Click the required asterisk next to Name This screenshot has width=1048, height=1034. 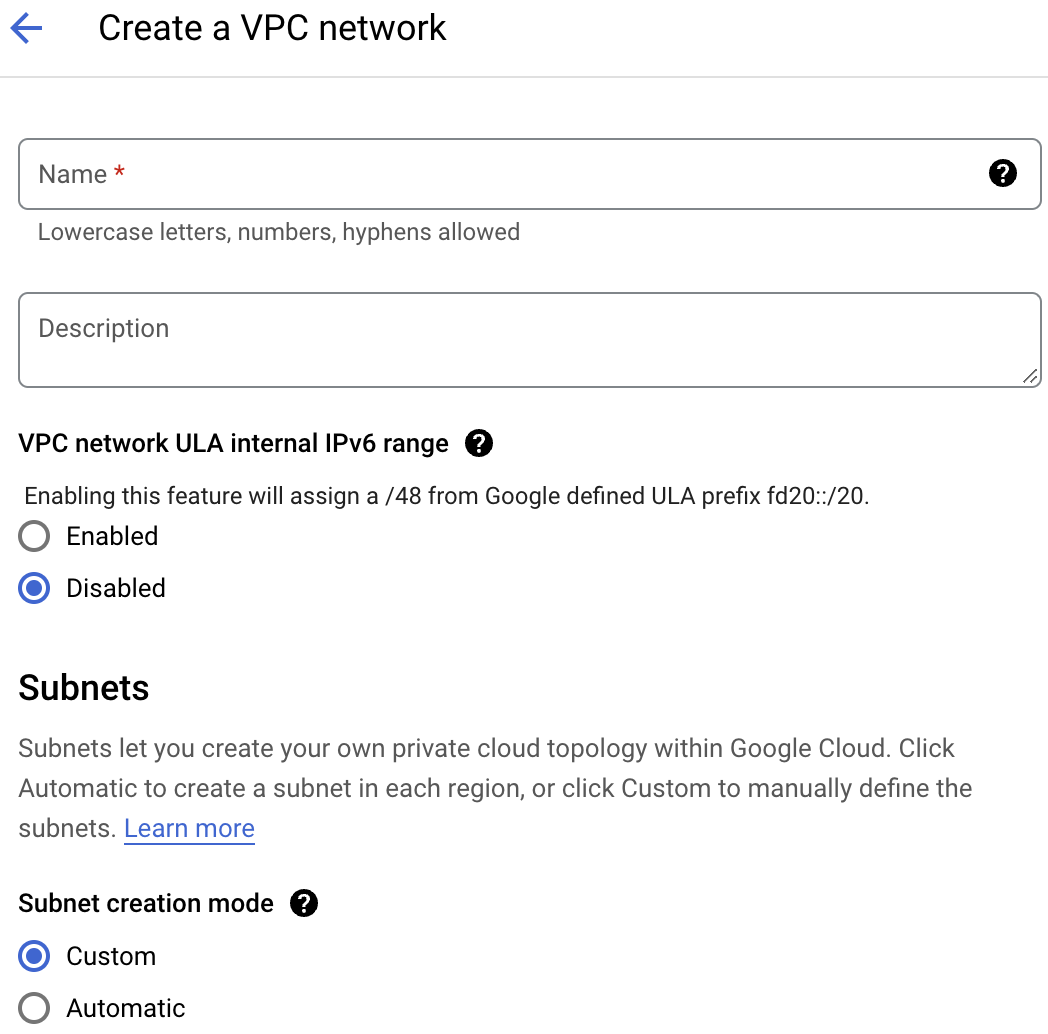(x=117, y=172)
